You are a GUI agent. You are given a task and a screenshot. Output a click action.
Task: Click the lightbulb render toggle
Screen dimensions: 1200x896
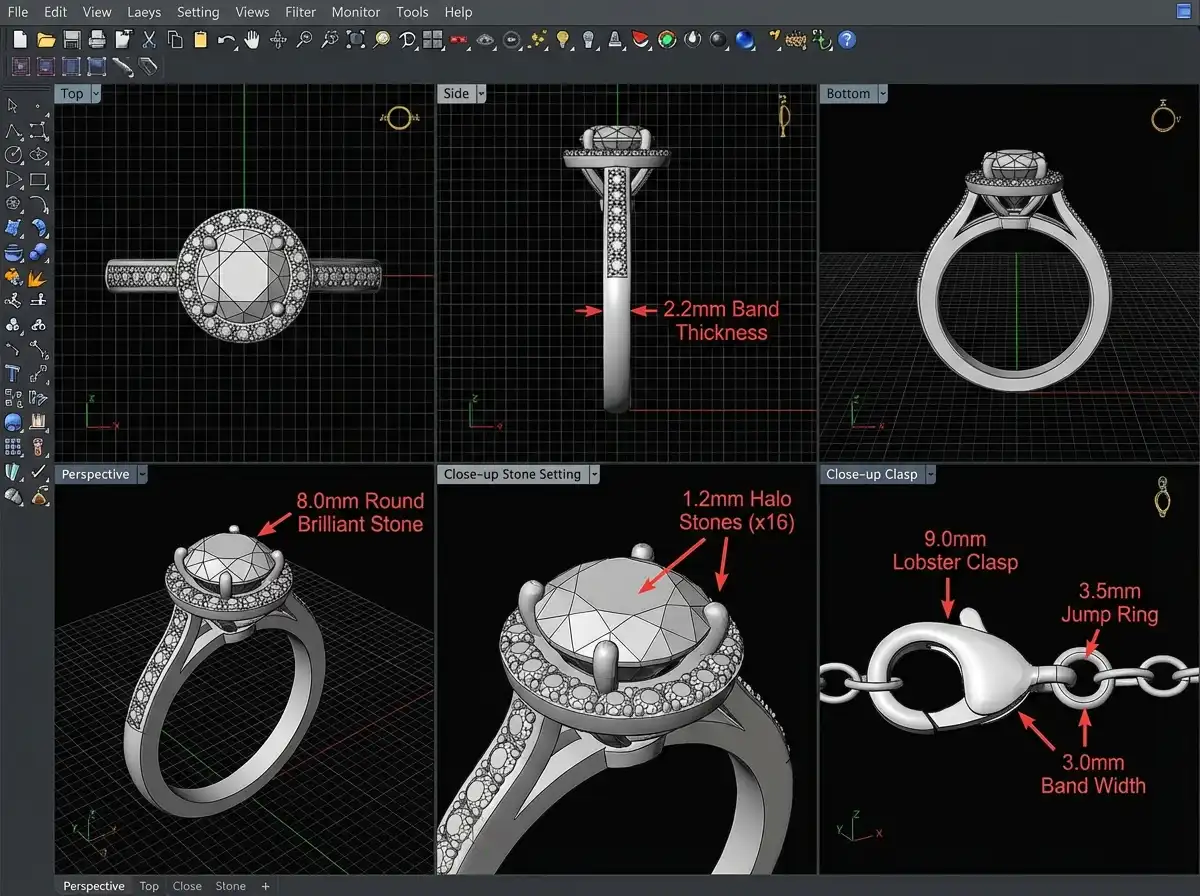pos(563,40)
